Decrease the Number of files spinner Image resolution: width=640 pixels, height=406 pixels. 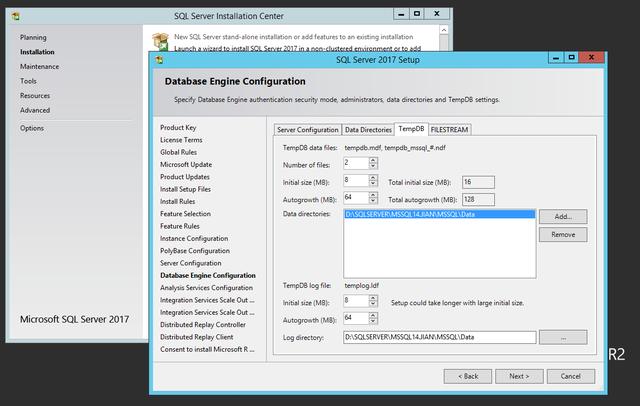click(x=373, y=166)
